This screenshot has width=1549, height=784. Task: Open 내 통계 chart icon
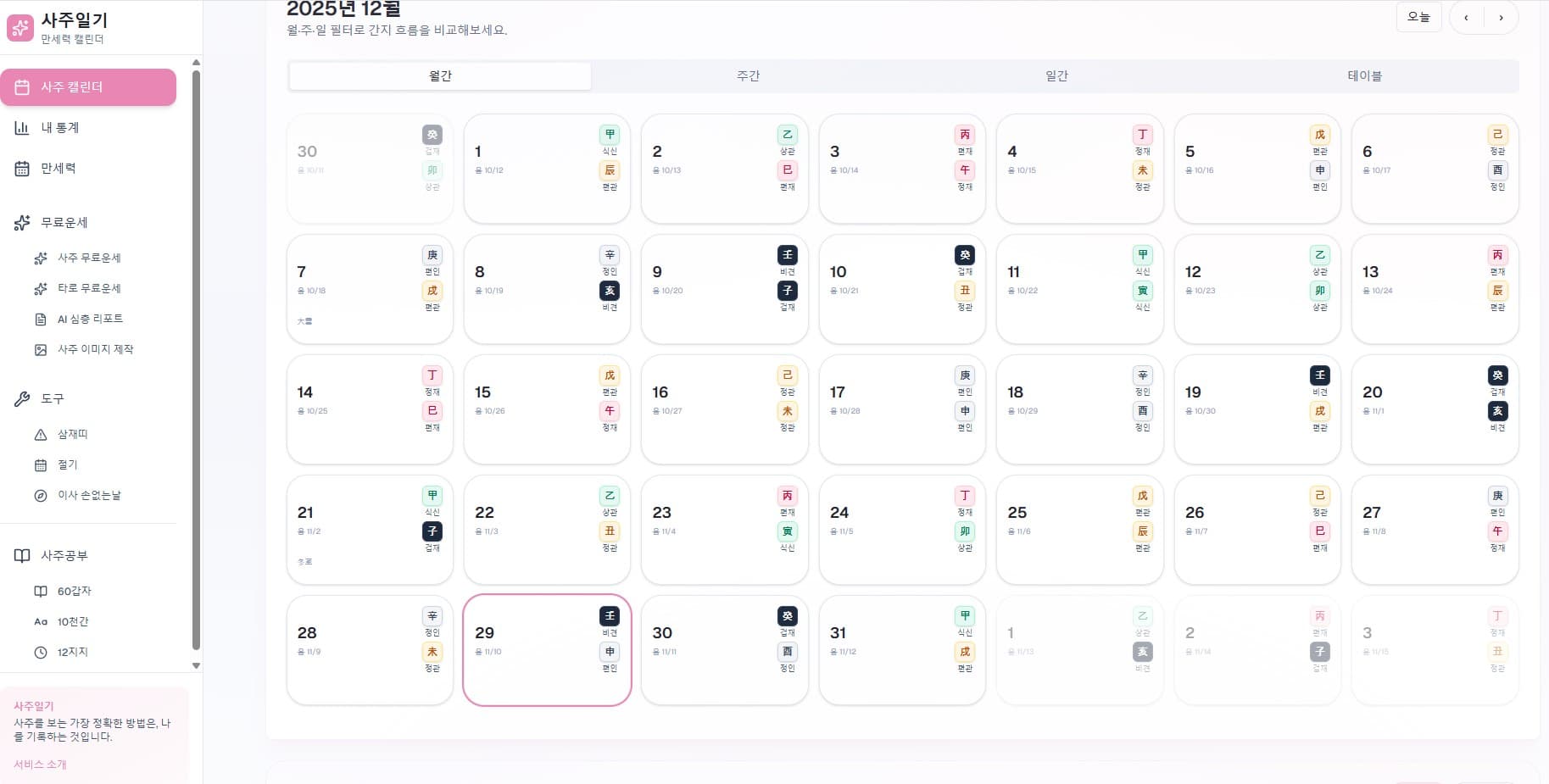(x=22, y=128)
